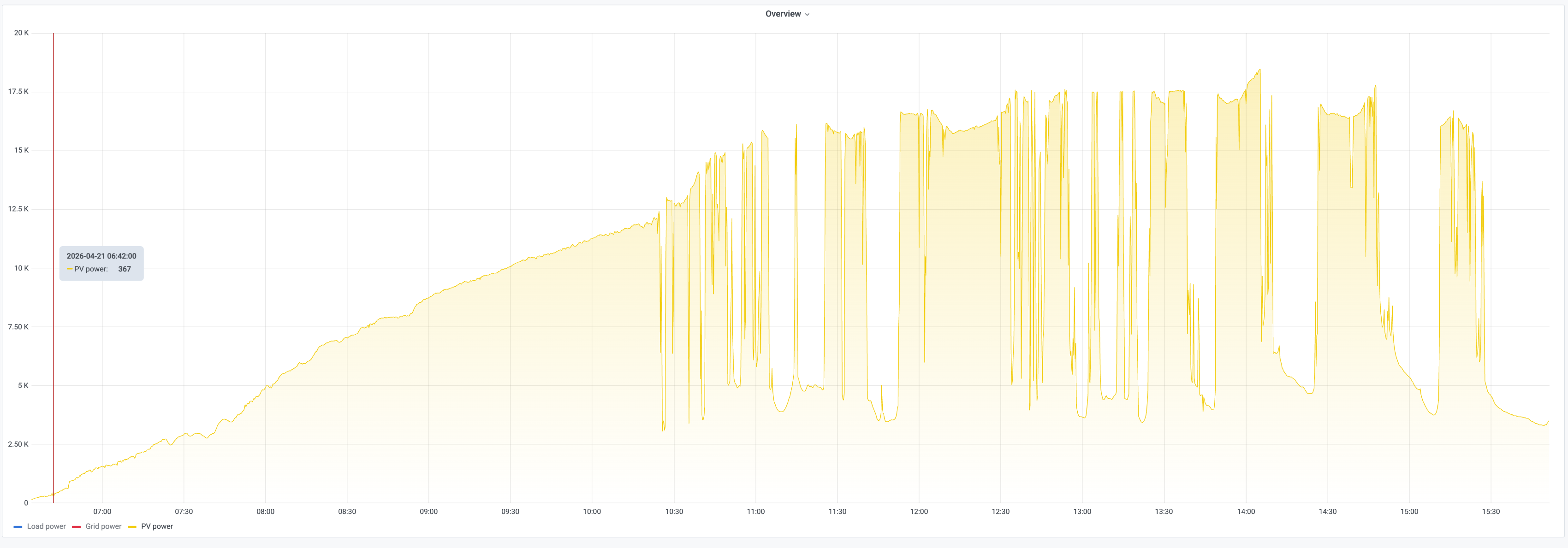Click the blue Load power color swatch
The height and width of the screenshot is (548, 1568).
coord(18,527)
